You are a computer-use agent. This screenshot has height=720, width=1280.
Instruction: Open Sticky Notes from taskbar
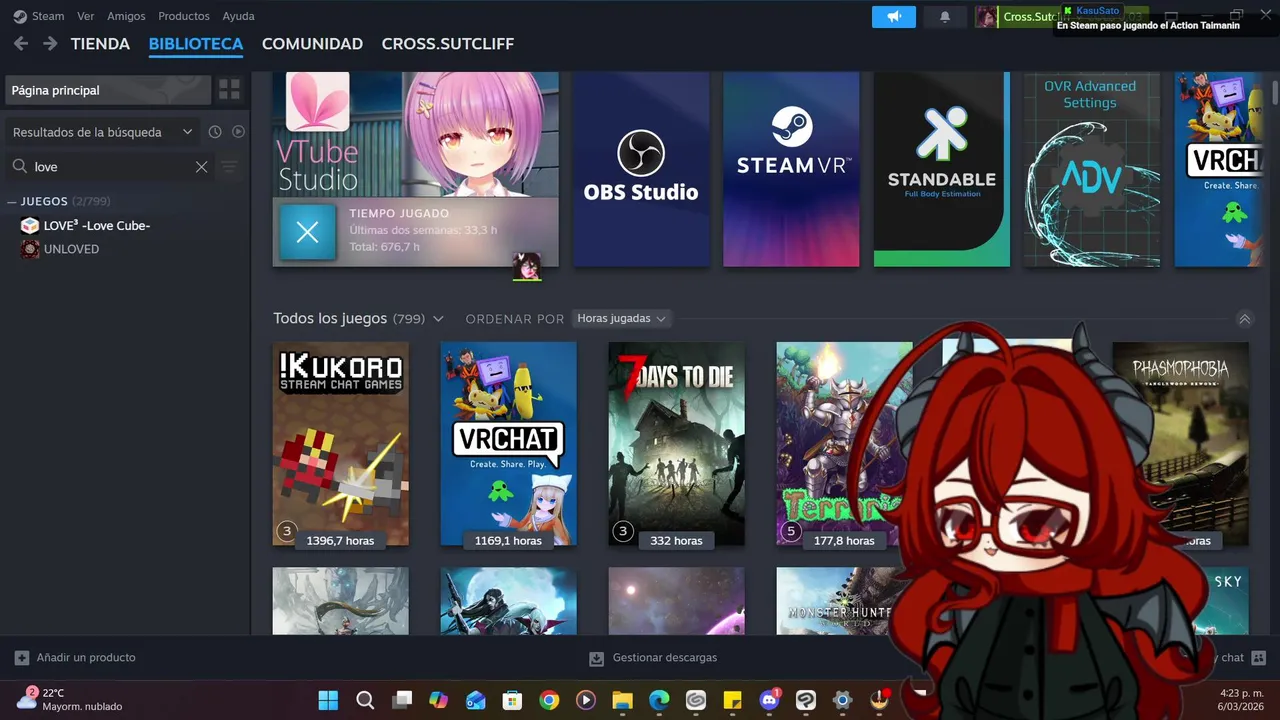732,700
